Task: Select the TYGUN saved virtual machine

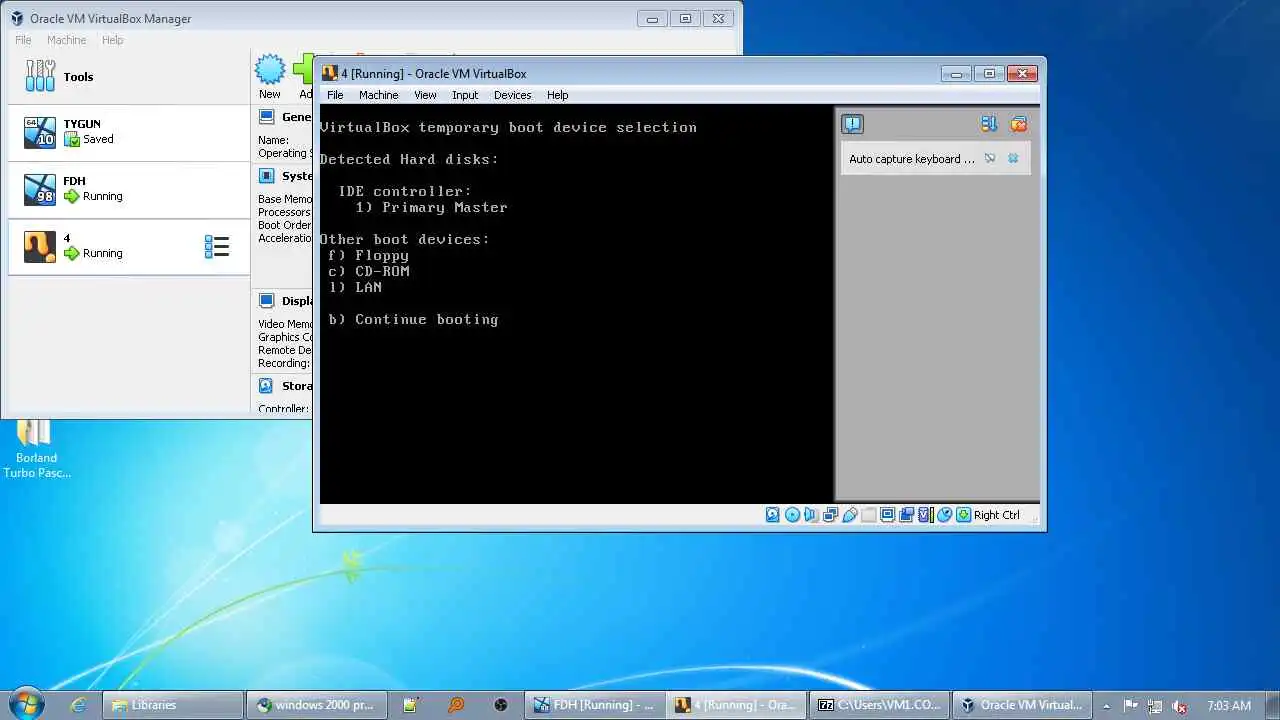Action: (128, 132)
